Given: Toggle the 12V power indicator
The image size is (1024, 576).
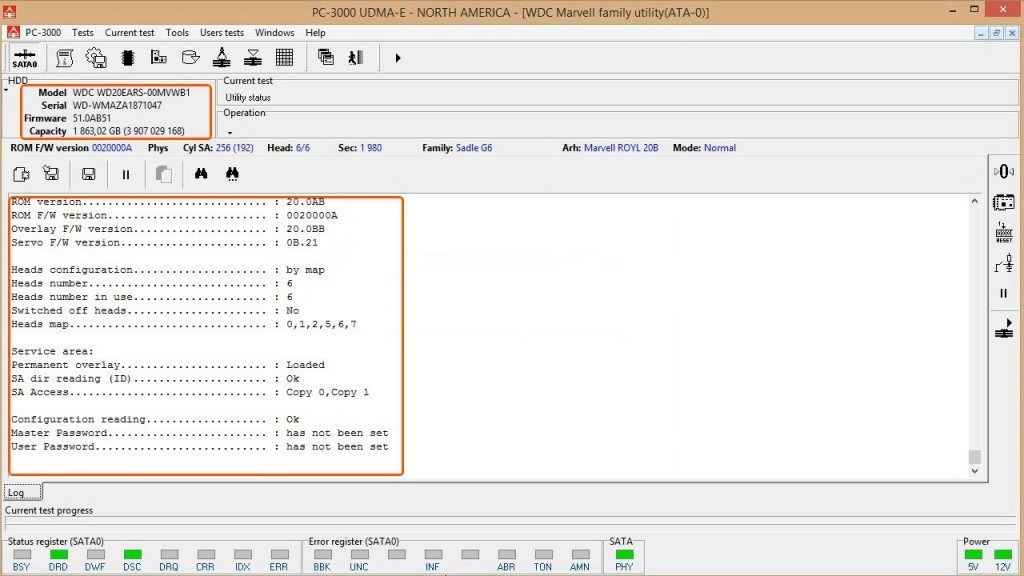Looking at the screenshot, I should pos(1002,554).
